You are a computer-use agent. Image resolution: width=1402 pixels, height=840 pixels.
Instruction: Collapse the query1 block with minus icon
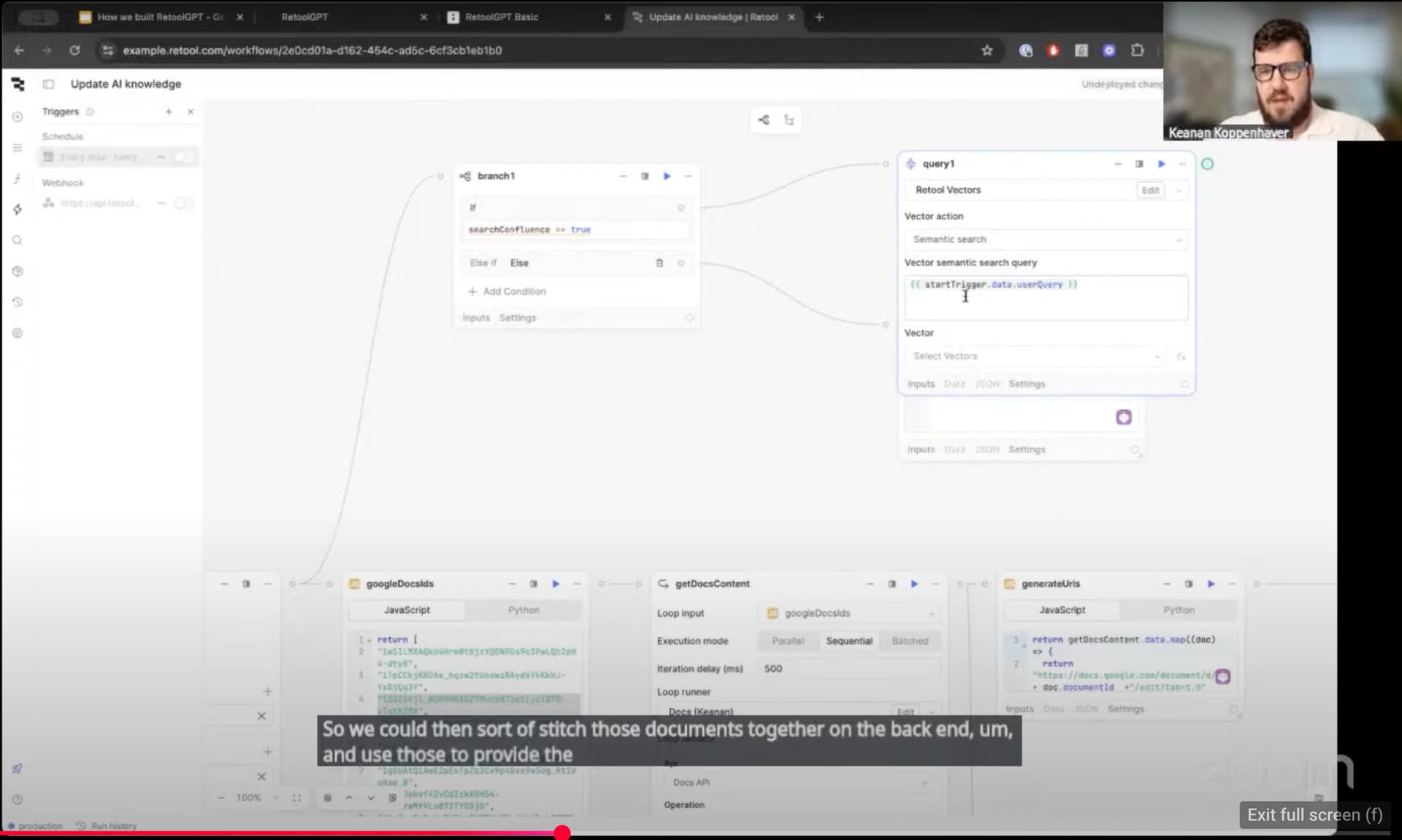[1117, 163]
